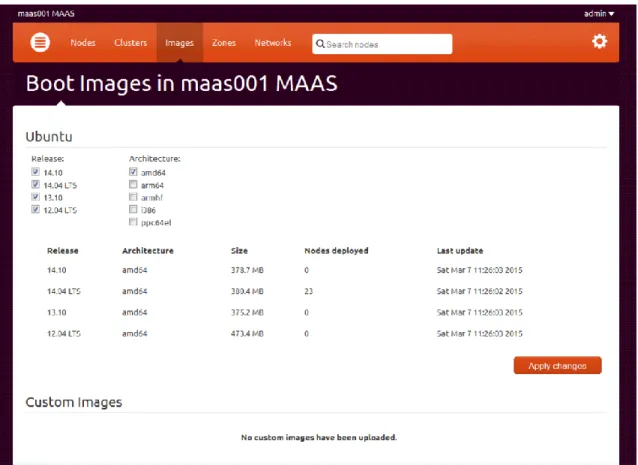Focus the Search nodes field
Viewport: 638px width, 465px height.
pos(382,44)
